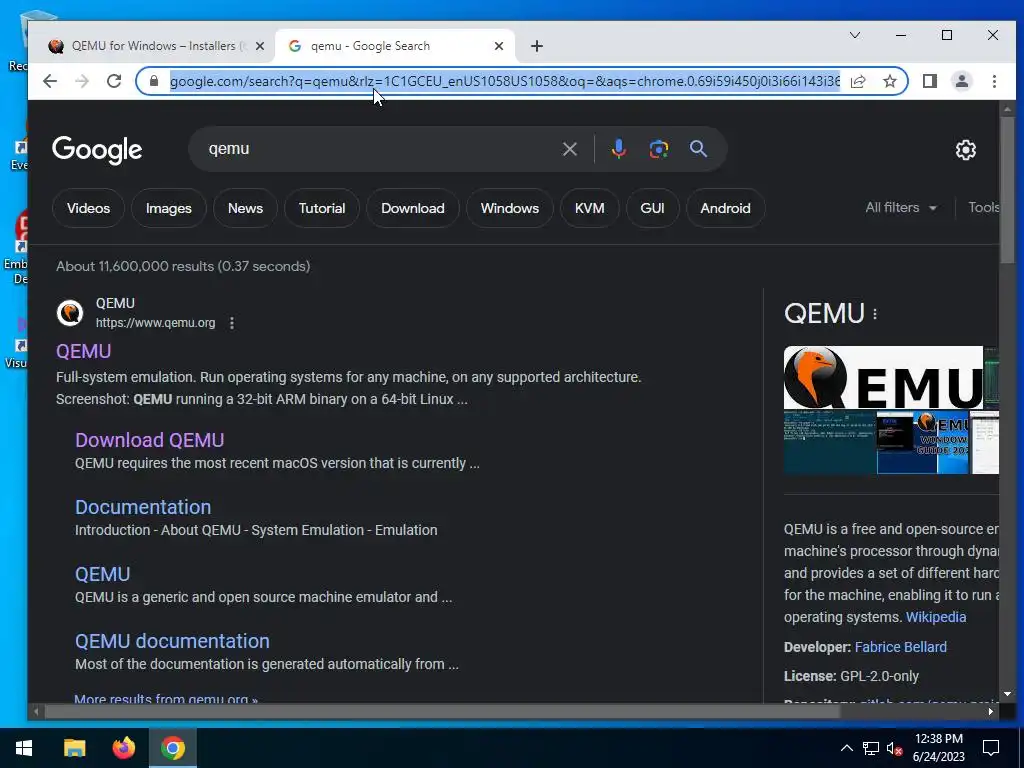The height and width of the screenshot is (768, 1024).
Task: Click the muted volume tray icon
Action: coord(895,748)
